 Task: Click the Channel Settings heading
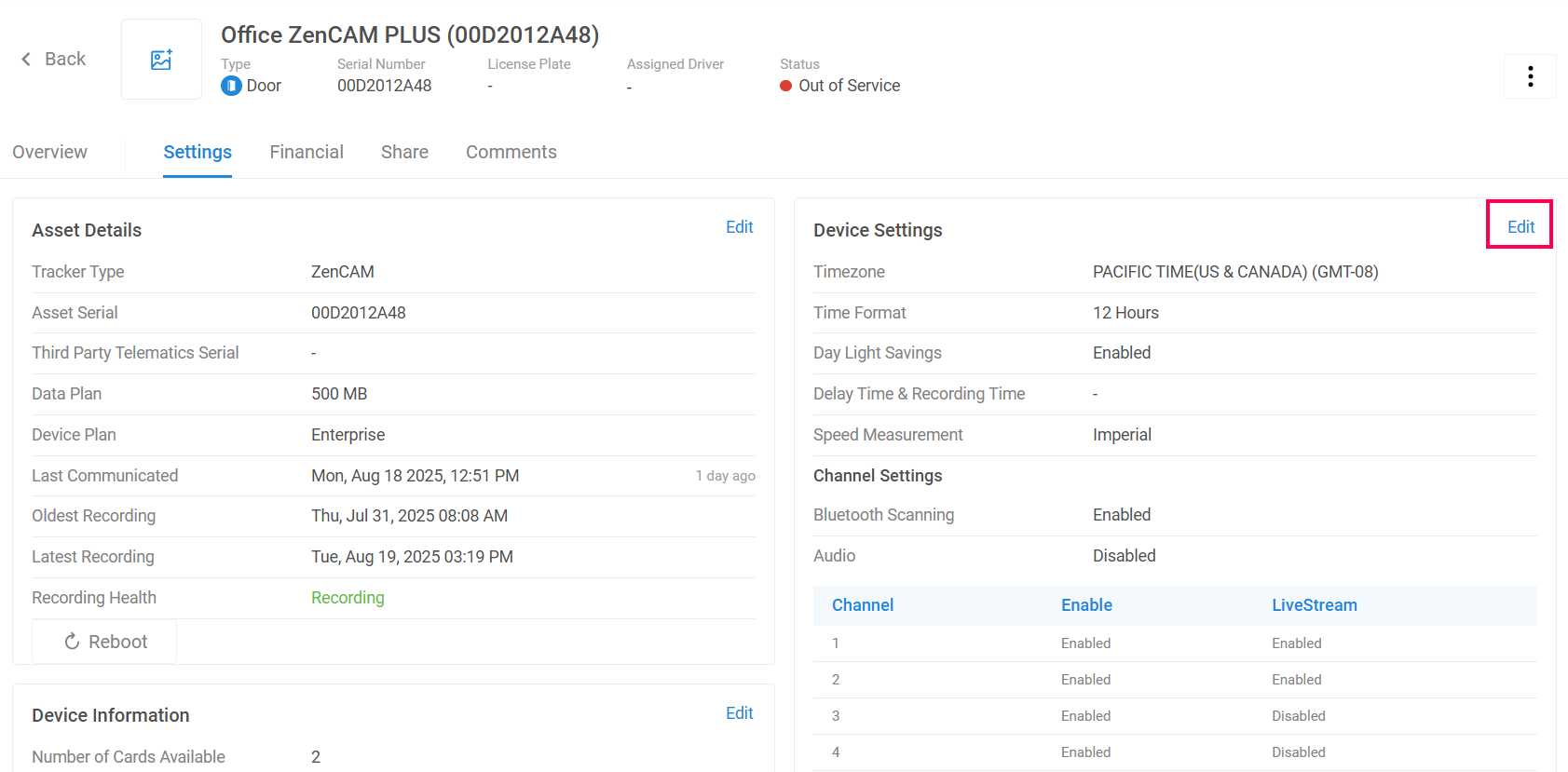878,476
